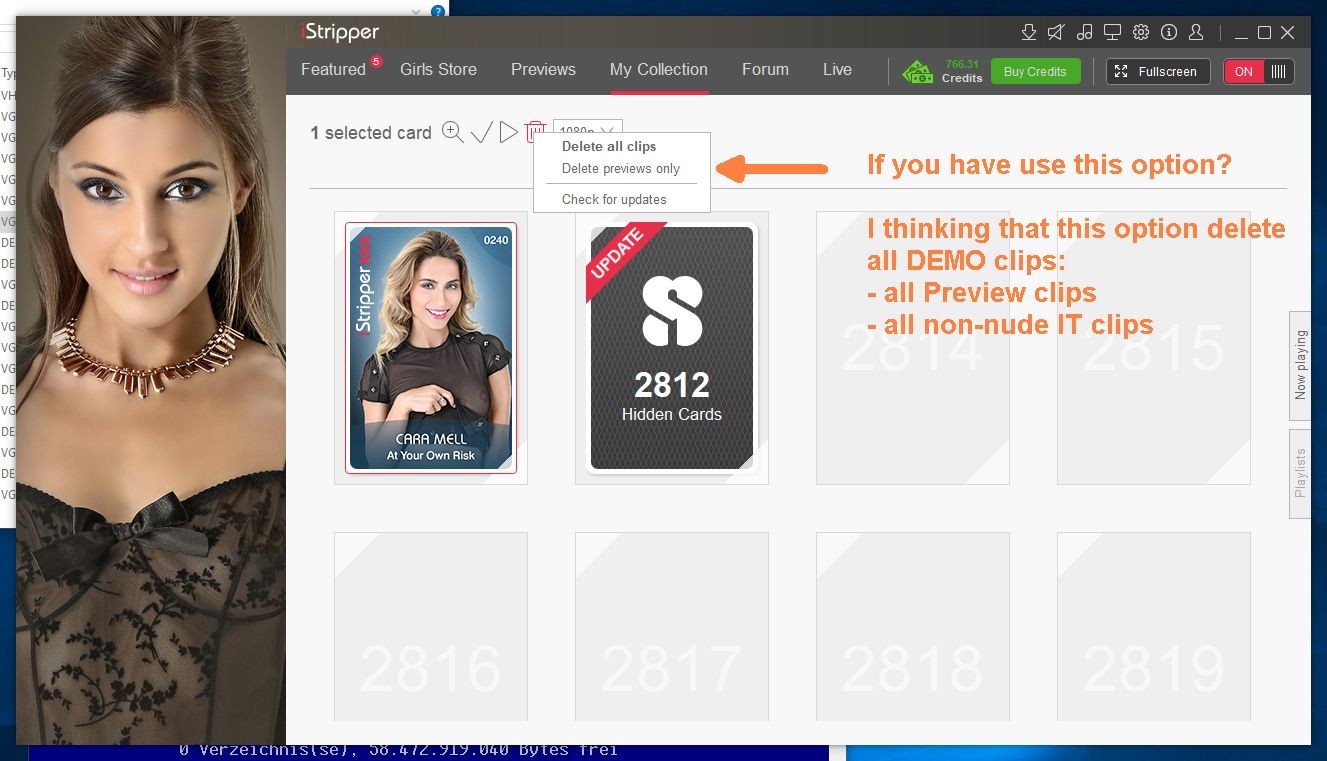Click the '1 selected card' label
1327x761 pixels.
[371, 132]
